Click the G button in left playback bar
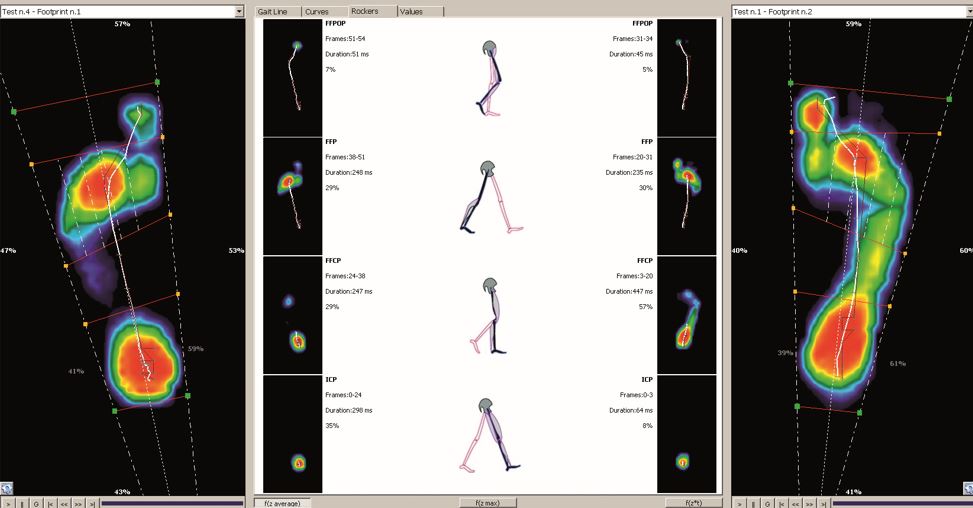Viewport: 973px width, 508px height. tap(36, 504)
